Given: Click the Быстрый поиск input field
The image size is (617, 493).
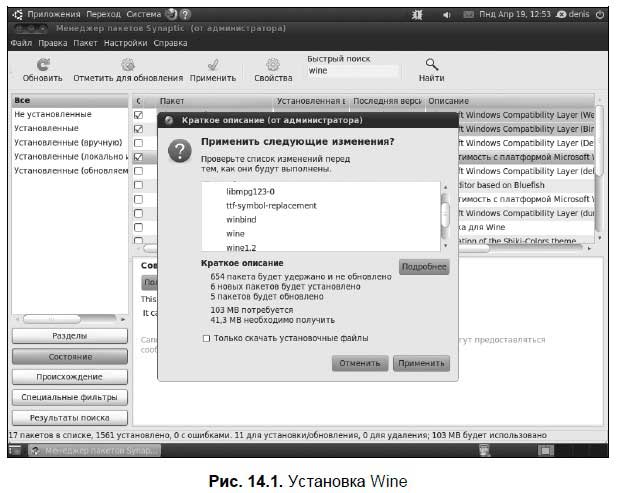Looking at the screenshot, I should 350,72.
